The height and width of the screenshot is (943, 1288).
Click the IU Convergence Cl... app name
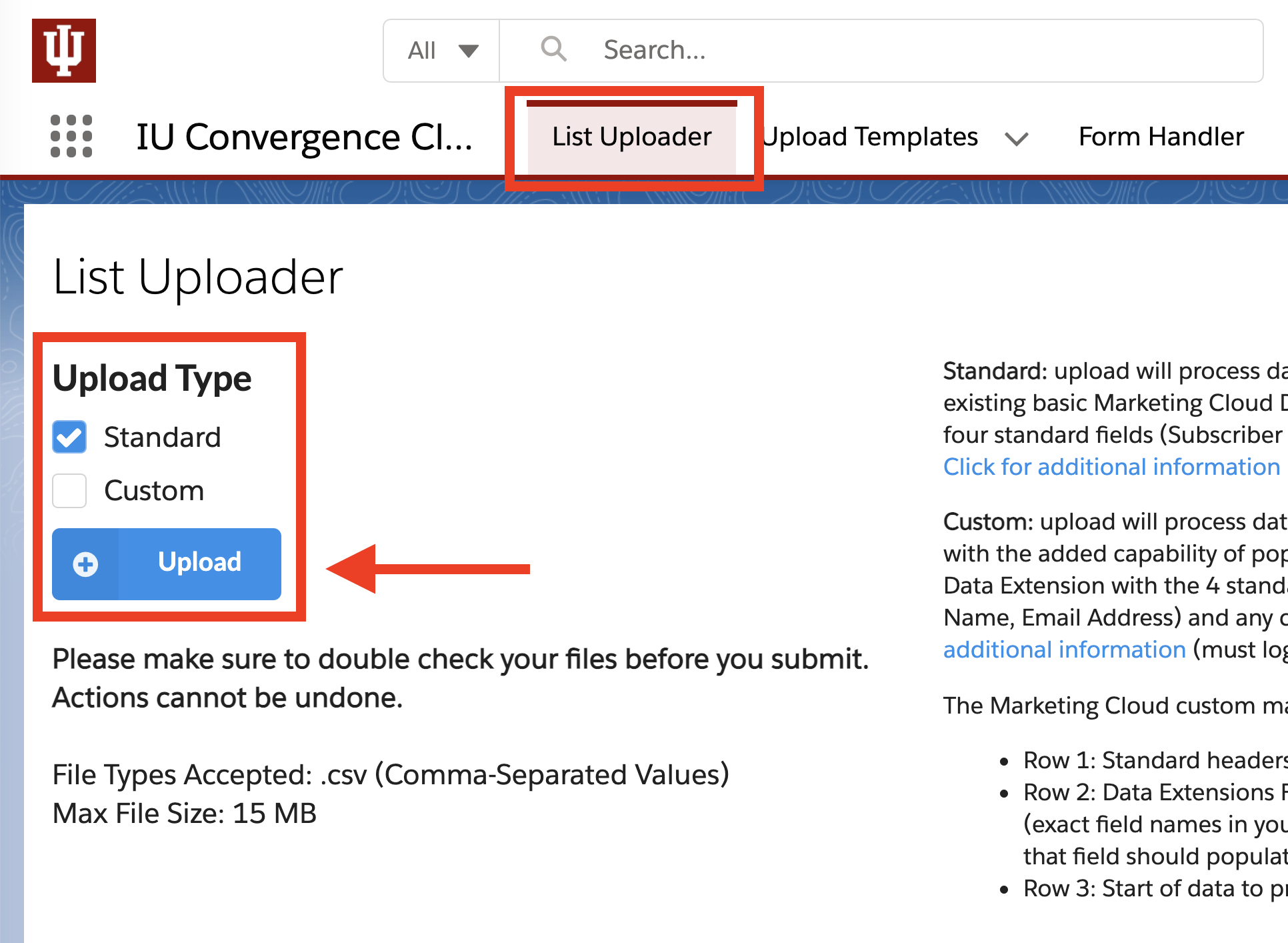[305, 137]
